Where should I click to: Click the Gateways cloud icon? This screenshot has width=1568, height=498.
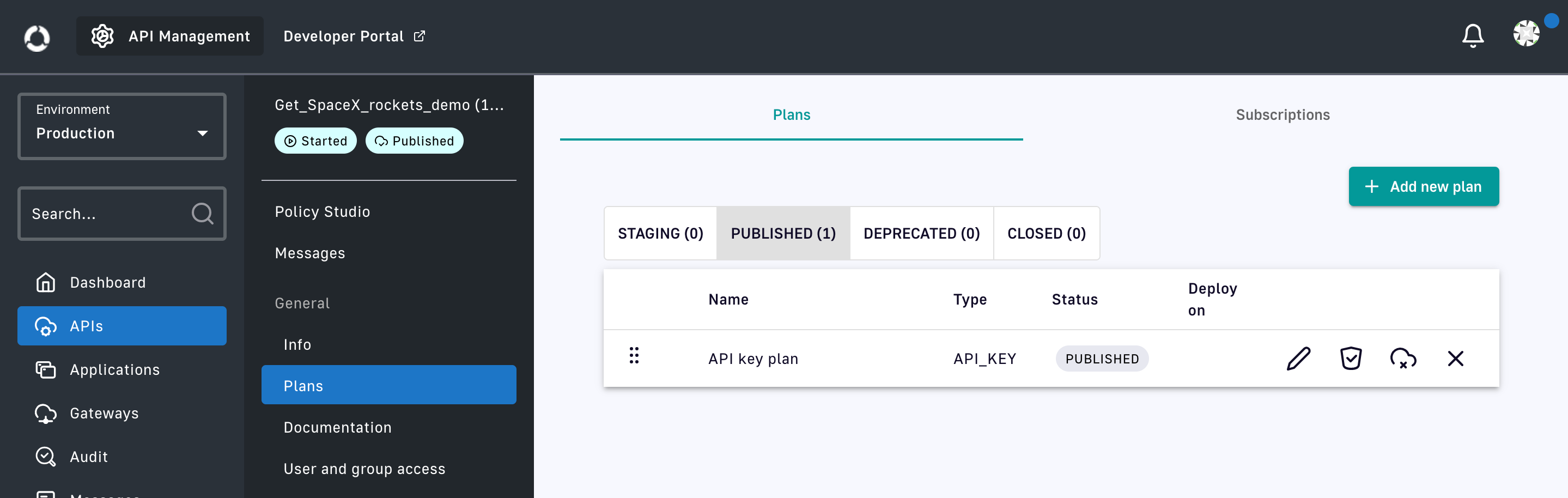point(46,414)
